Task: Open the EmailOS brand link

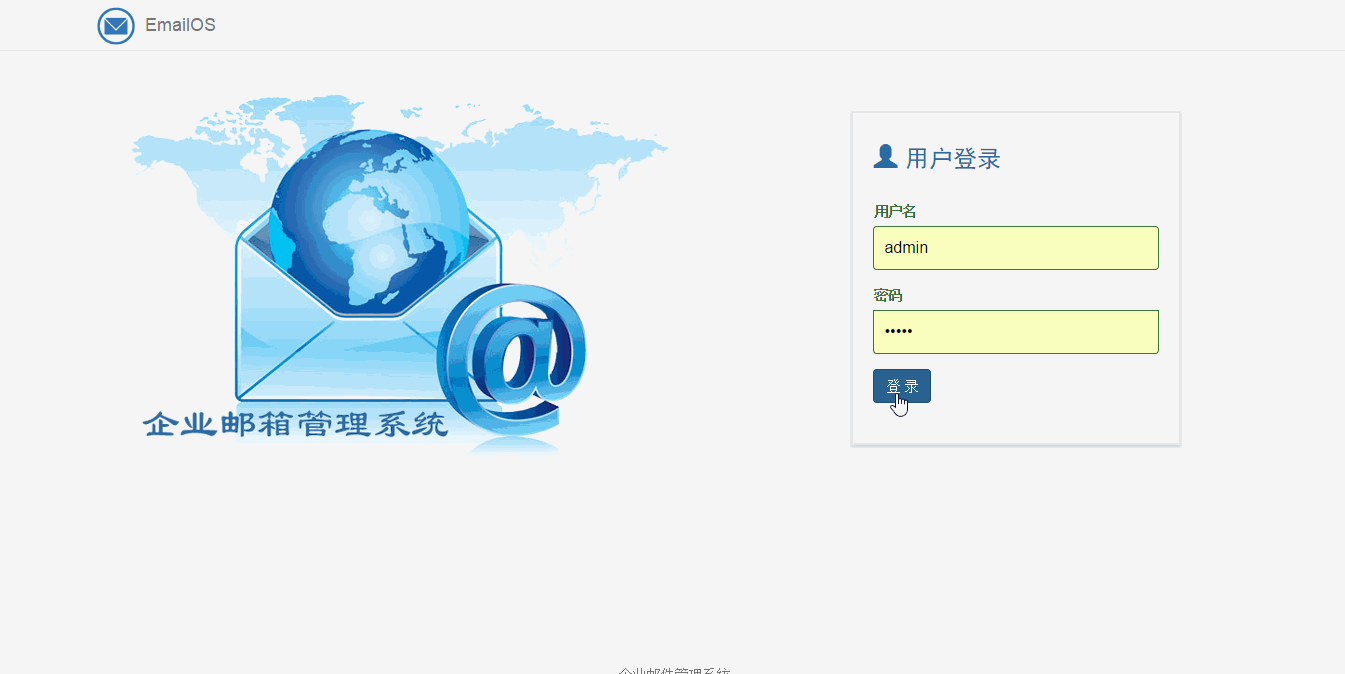Action: (x=180, y=25)
